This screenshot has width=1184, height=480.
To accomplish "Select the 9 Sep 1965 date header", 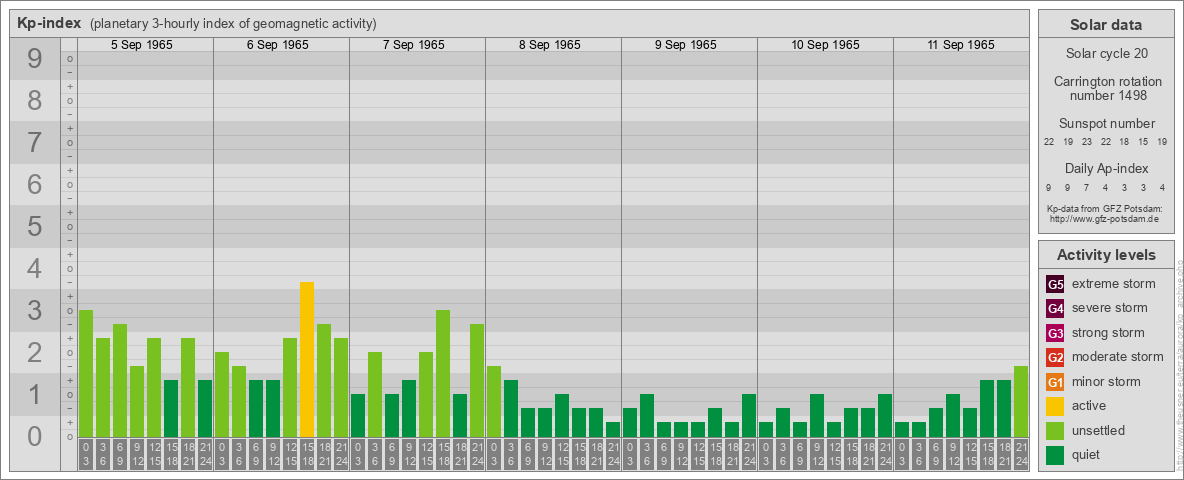I will tap(686, 45).
